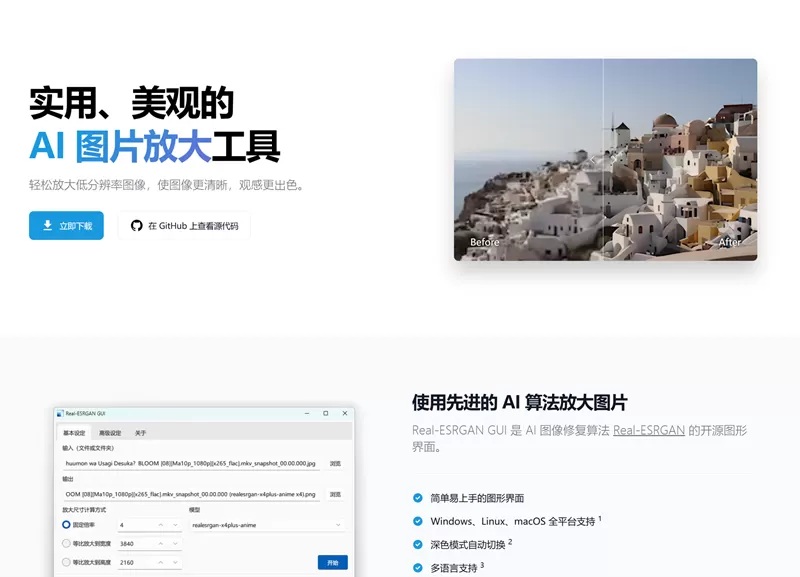The image size is (800, 577).
Task: Open the 关于 tab
Action: click(x=140, y=433)
